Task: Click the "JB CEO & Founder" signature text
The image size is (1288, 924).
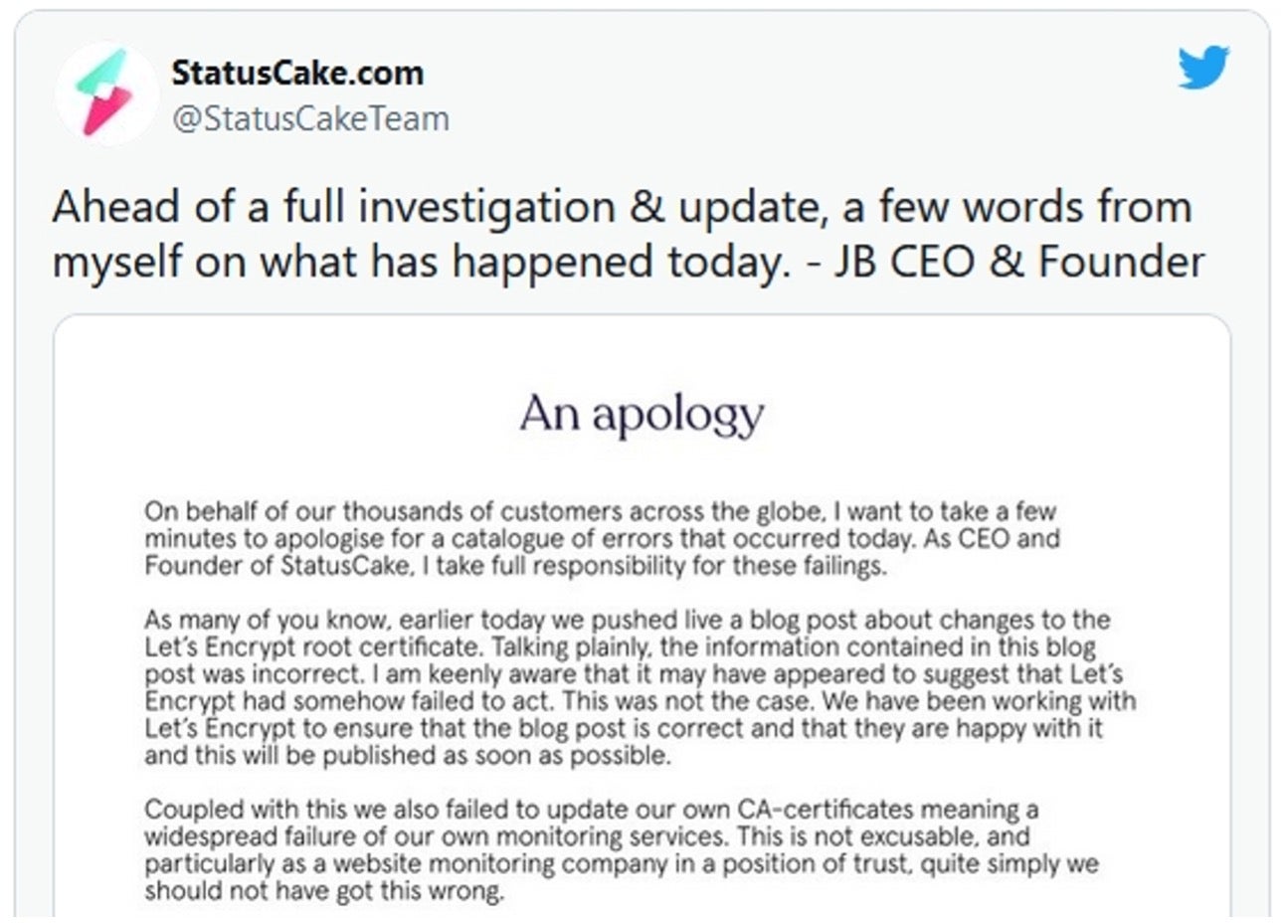Action: tap(1018, 262)
